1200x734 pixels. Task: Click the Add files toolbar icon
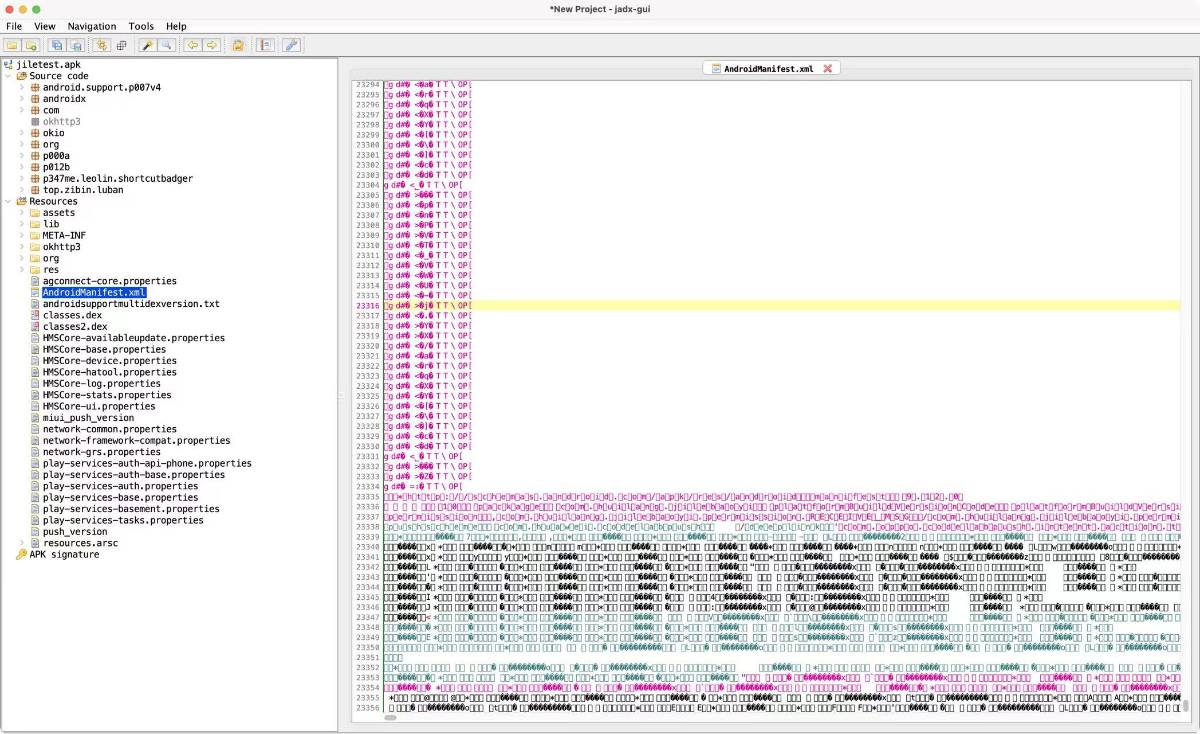(31, 45)
